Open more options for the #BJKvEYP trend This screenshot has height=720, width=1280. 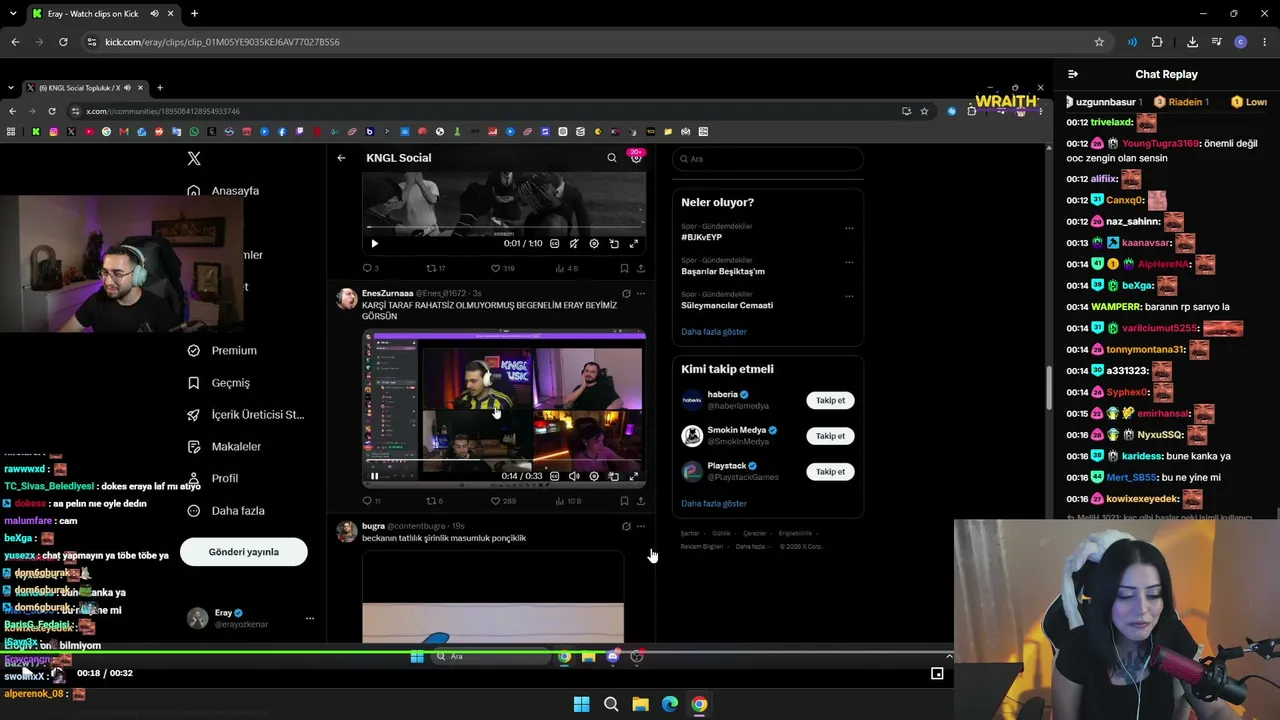[849, 228]
